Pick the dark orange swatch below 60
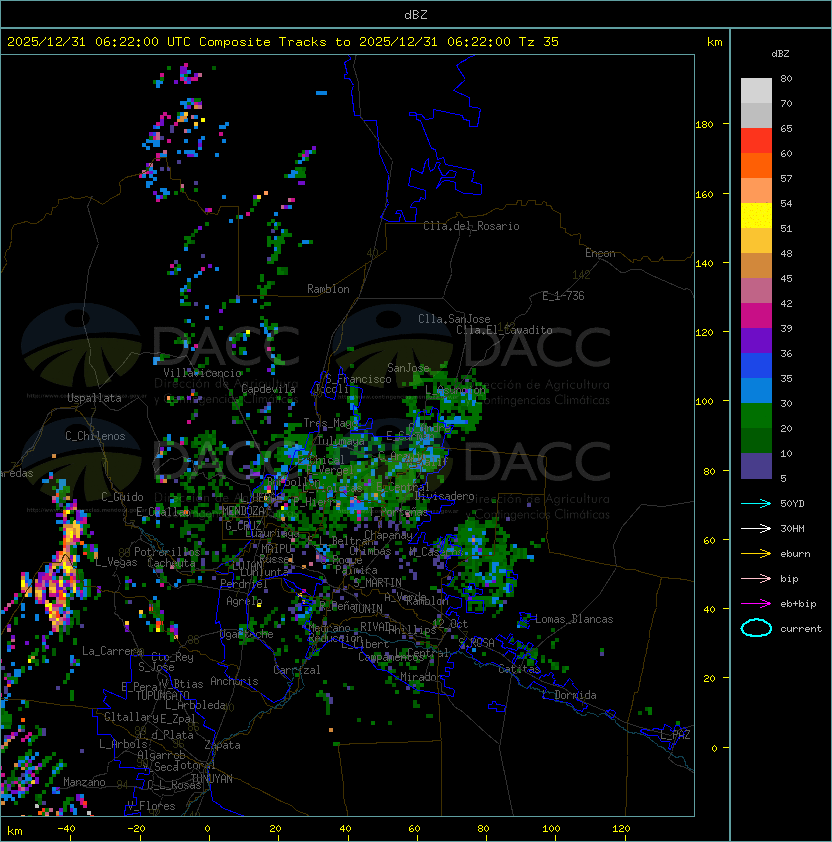The image size is (832, 842). [x=756, y=165]
